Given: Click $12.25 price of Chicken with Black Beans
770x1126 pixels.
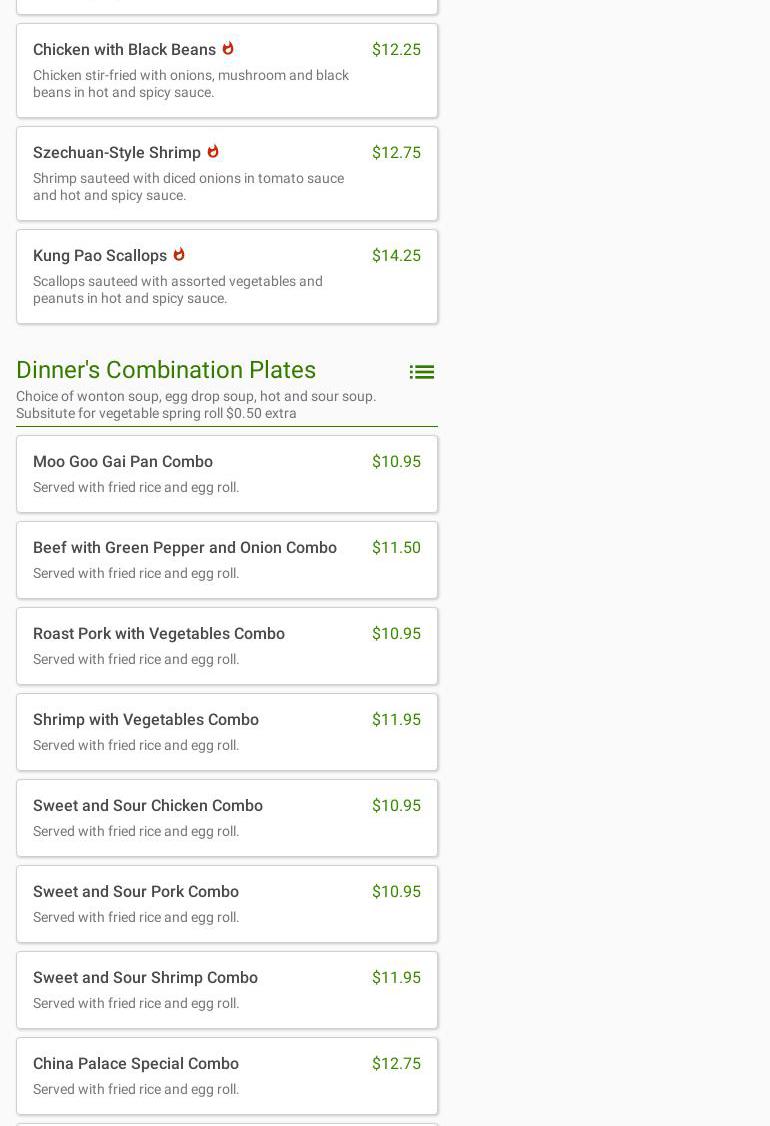Looking at the screenshot, I should 396,50.
